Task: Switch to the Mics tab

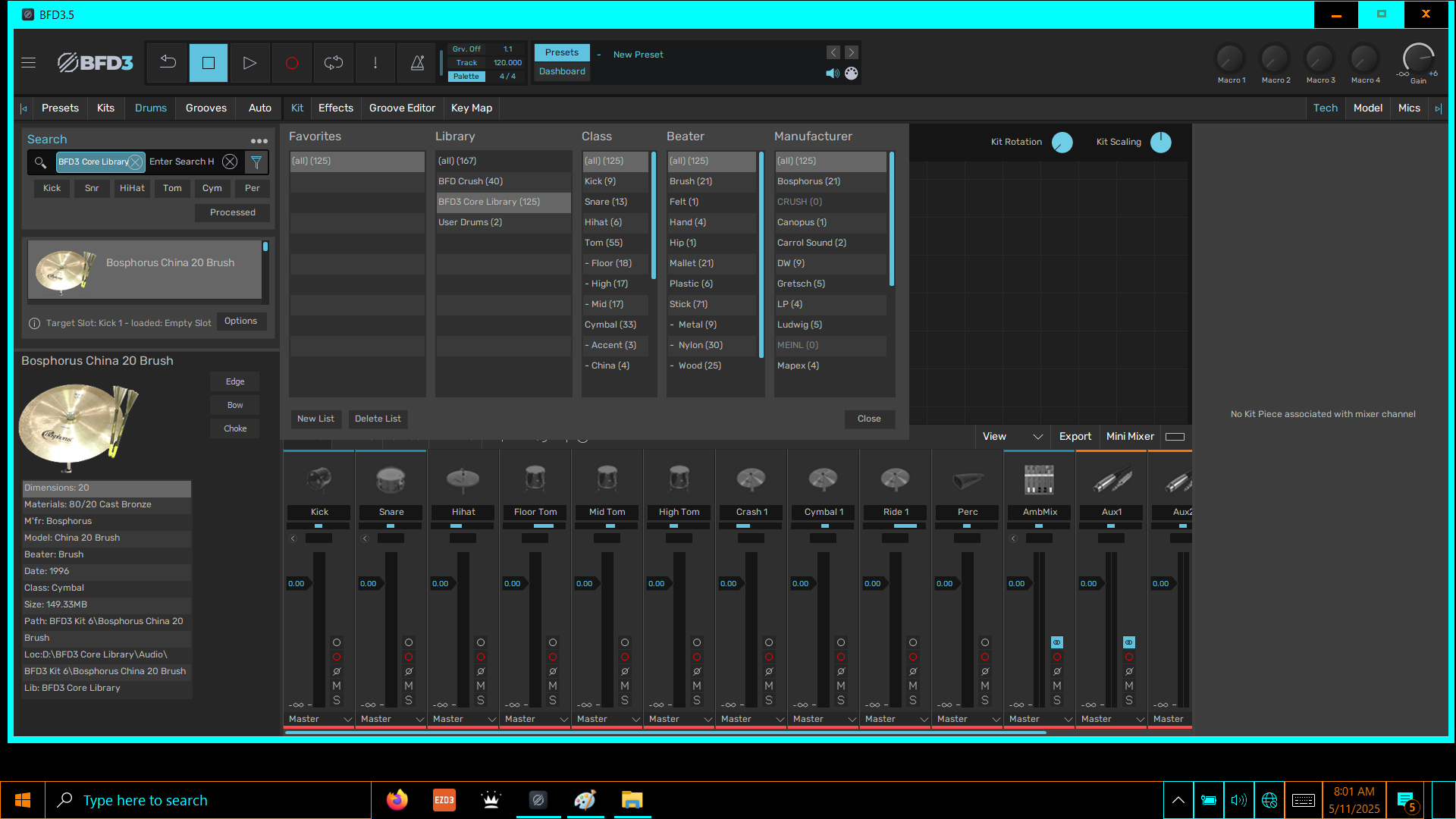Action: point(1409,108)
